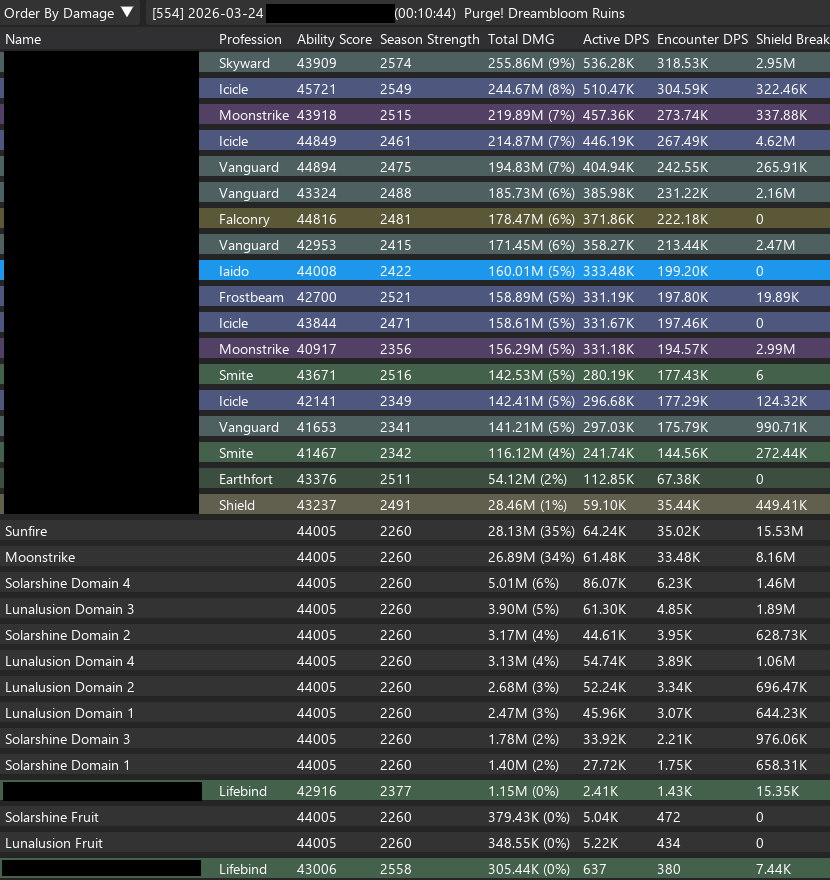Click the Moonstrike name row at 26.89M

click(415, 557)
